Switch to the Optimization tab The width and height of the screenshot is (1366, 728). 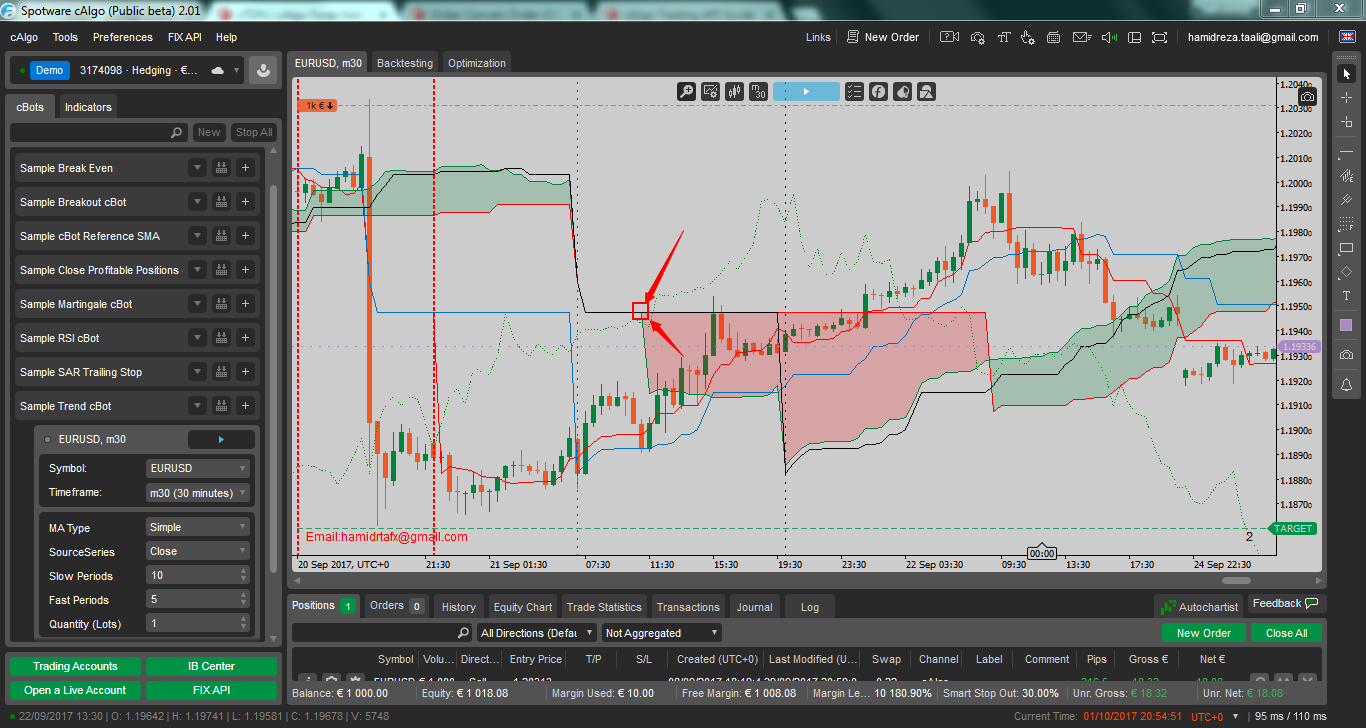pyautogui.click(x=477, y=63)
